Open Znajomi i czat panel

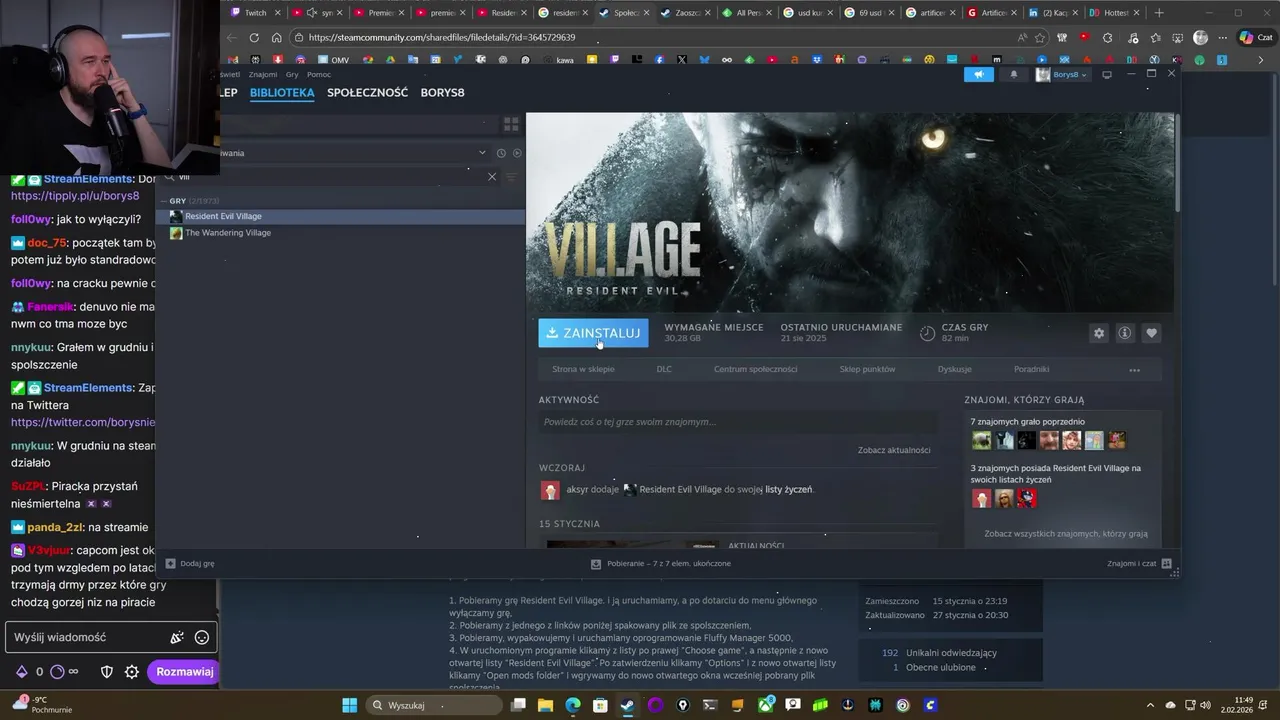(1140, 564)
